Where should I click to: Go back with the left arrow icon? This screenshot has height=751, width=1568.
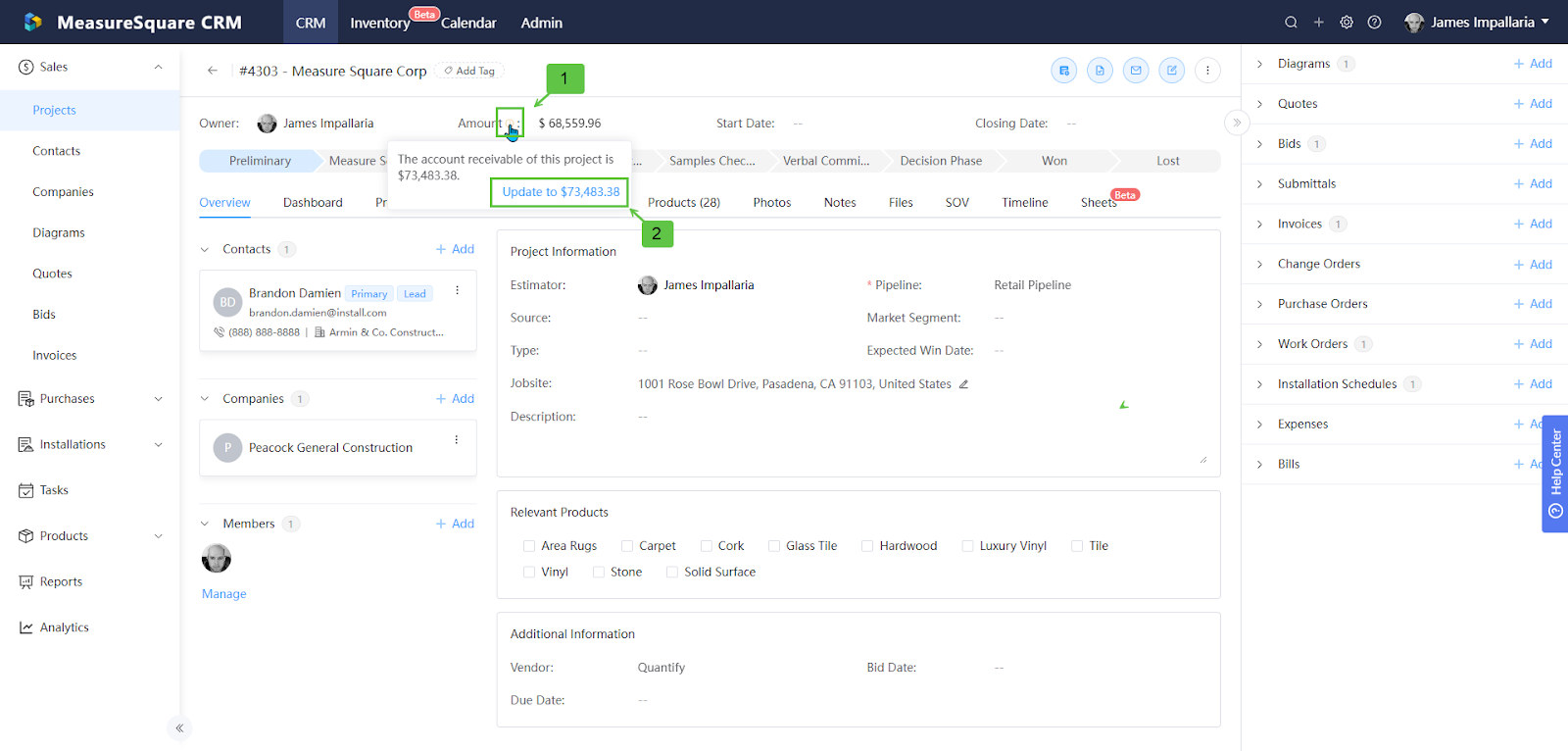pyautogui.click(x=213, y=71)
